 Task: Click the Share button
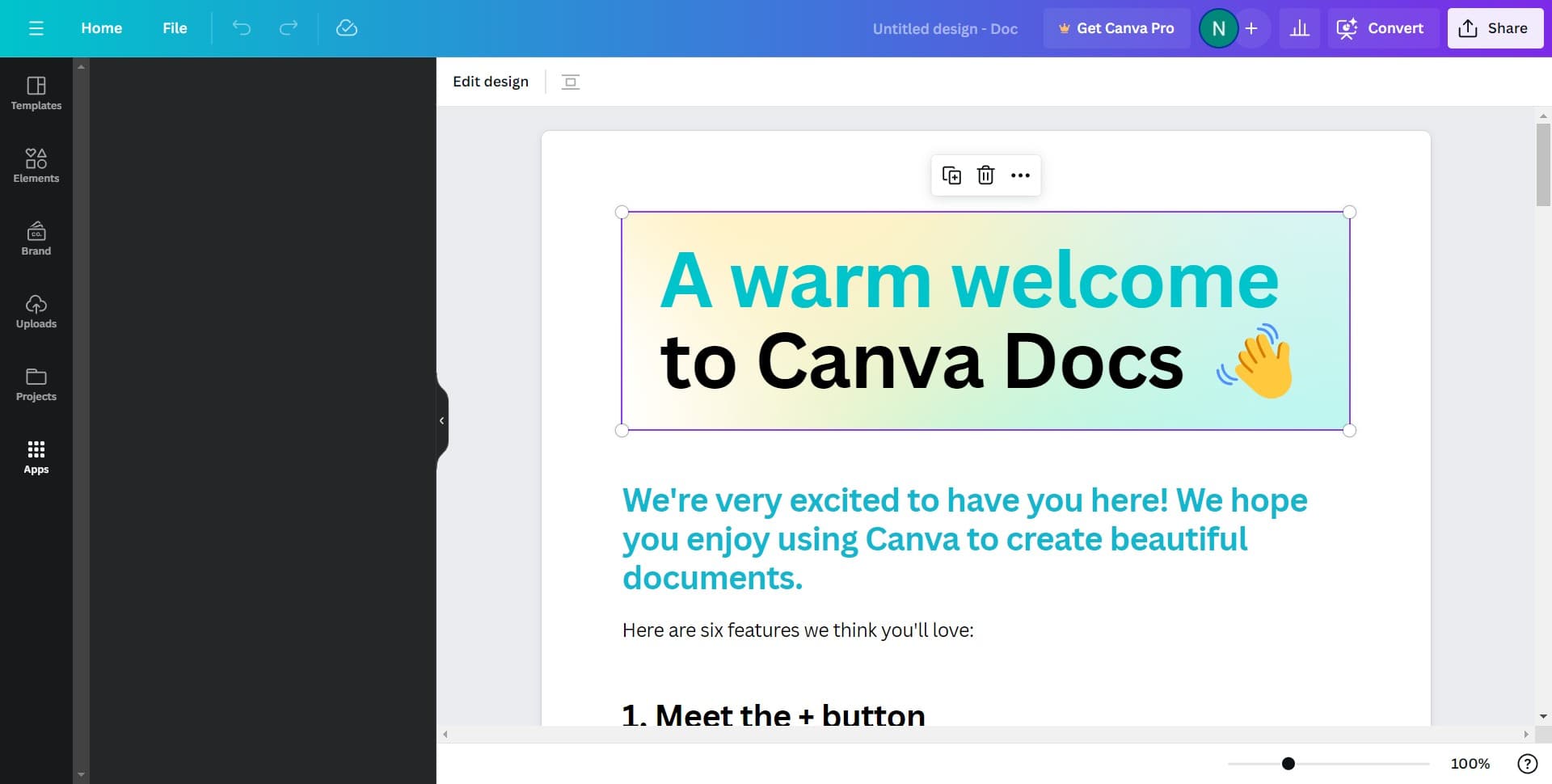(x=1495, y=28)
